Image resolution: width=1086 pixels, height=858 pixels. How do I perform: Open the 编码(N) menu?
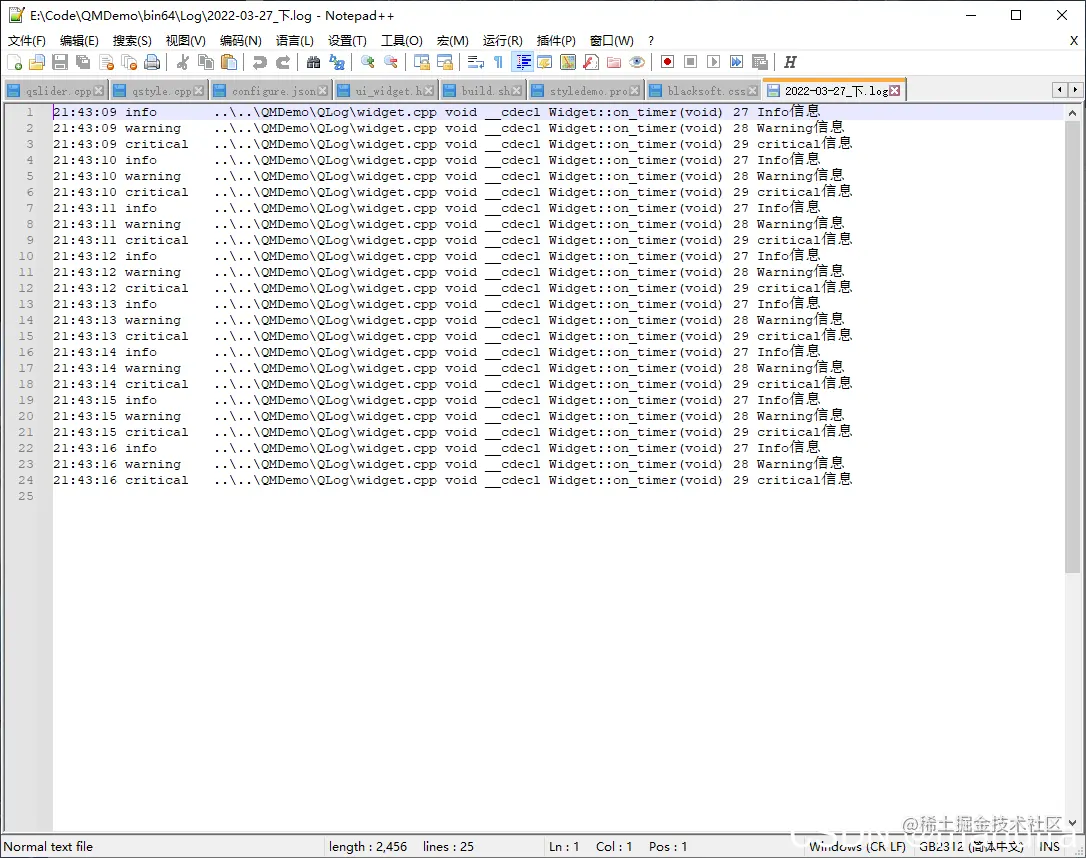pos(240,41)
